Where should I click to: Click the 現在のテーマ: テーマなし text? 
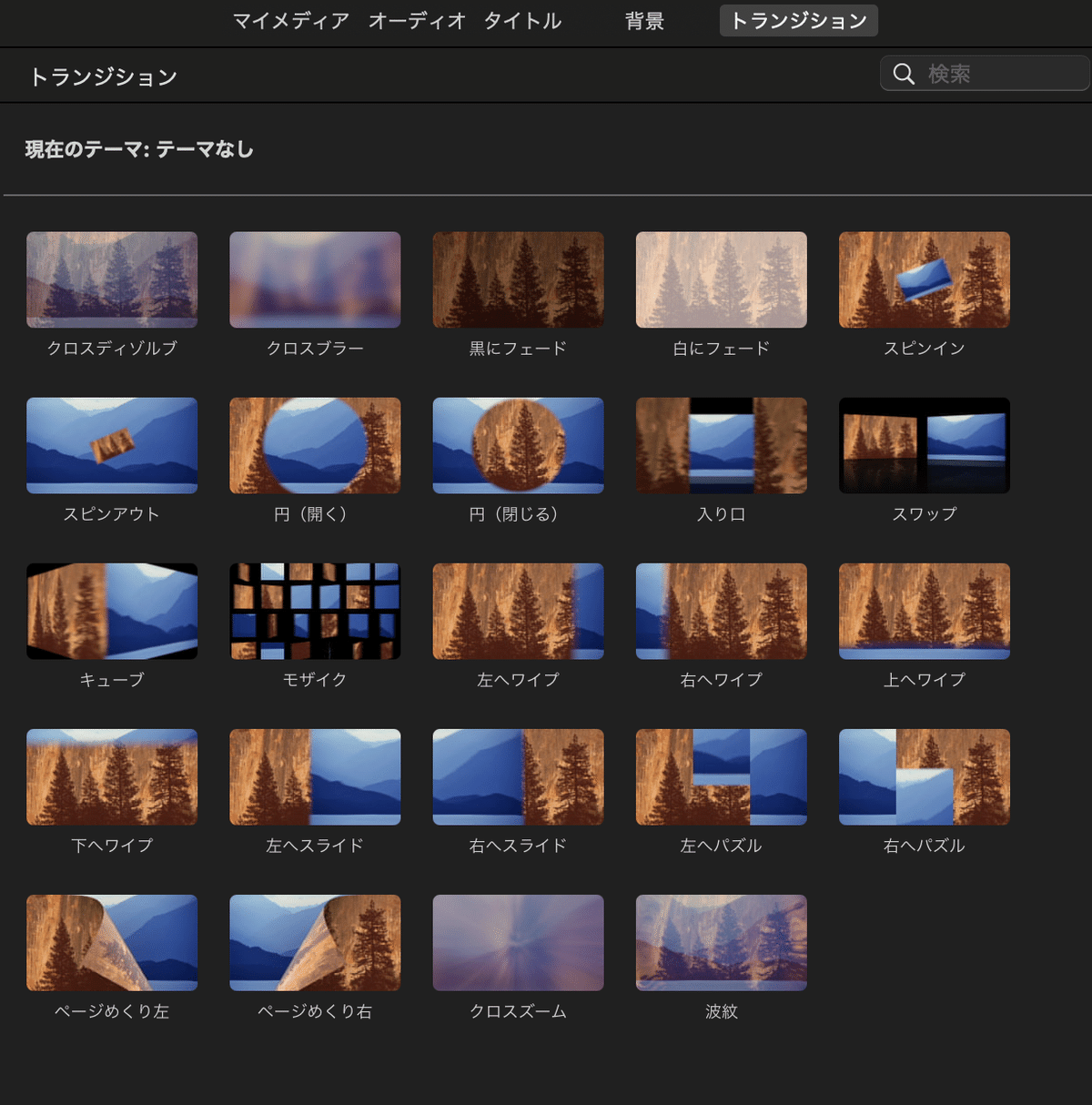click(139, 149)
